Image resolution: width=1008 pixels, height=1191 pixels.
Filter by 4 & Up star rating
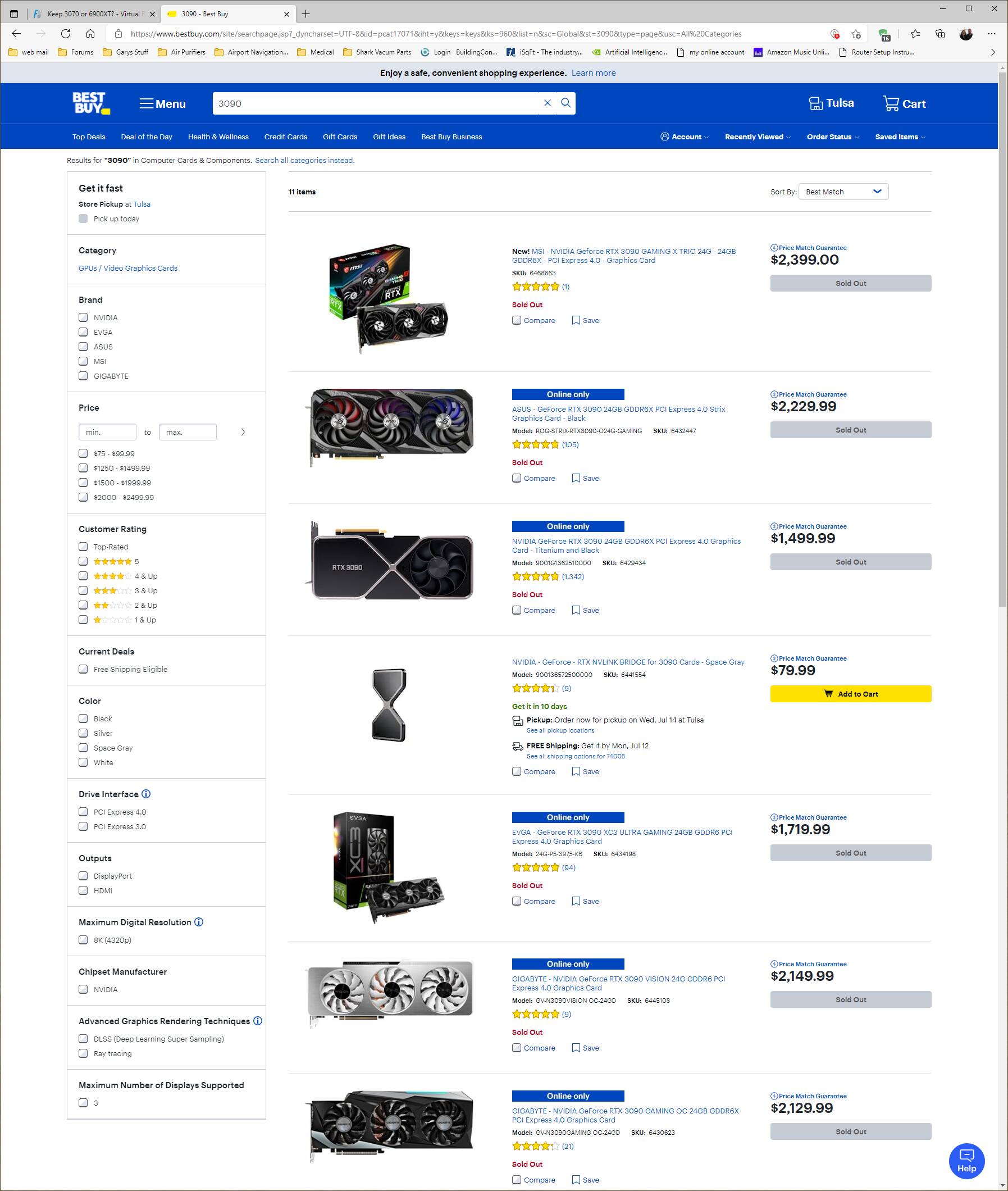(x=84, y=576)
